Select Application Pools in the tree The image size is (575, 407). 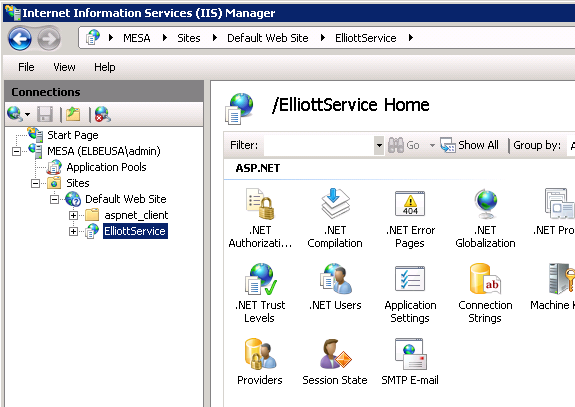(x=106, y=167)
